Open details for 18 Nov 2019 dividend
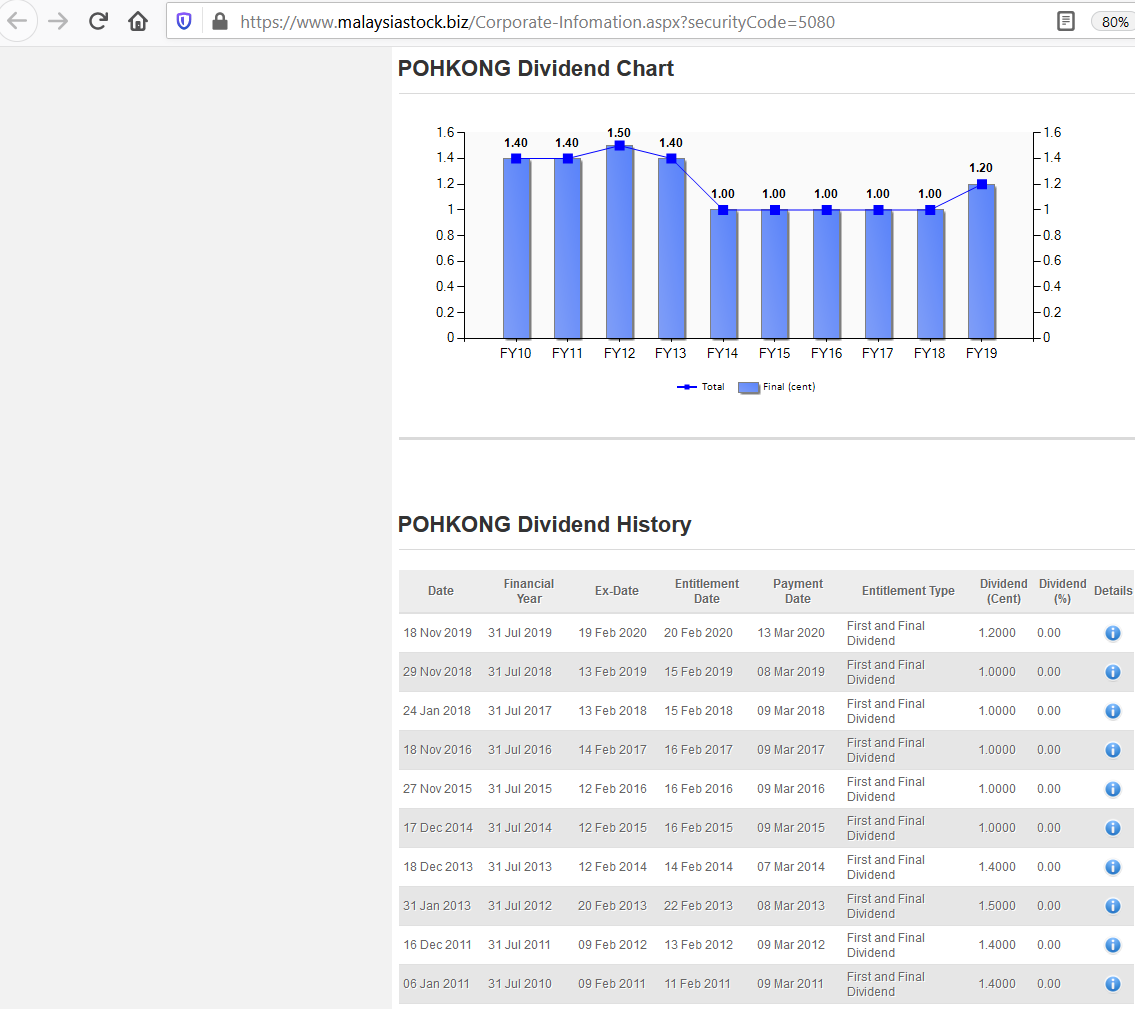Viewport: 1135px width, 1009px height. point(1112,633)
